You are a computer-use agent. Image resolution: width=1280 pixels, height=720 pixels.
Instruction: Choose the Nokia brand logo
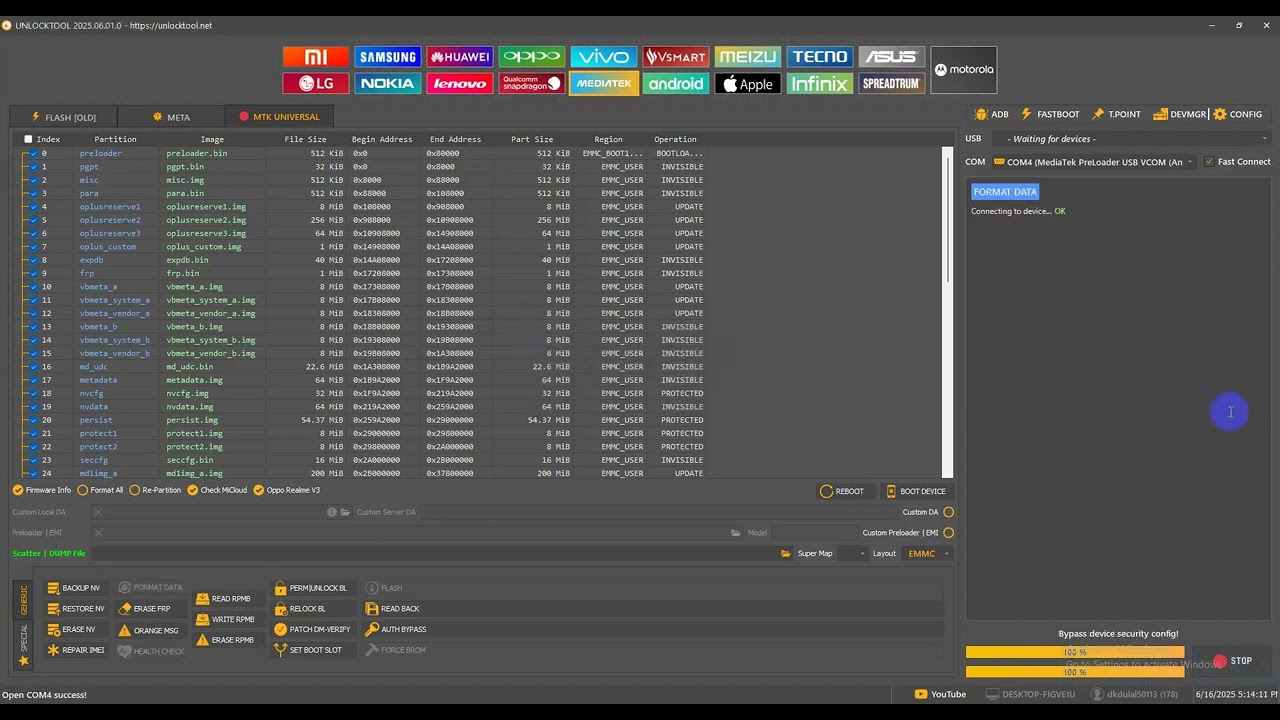pyautogui.click(x=388, y=84)
